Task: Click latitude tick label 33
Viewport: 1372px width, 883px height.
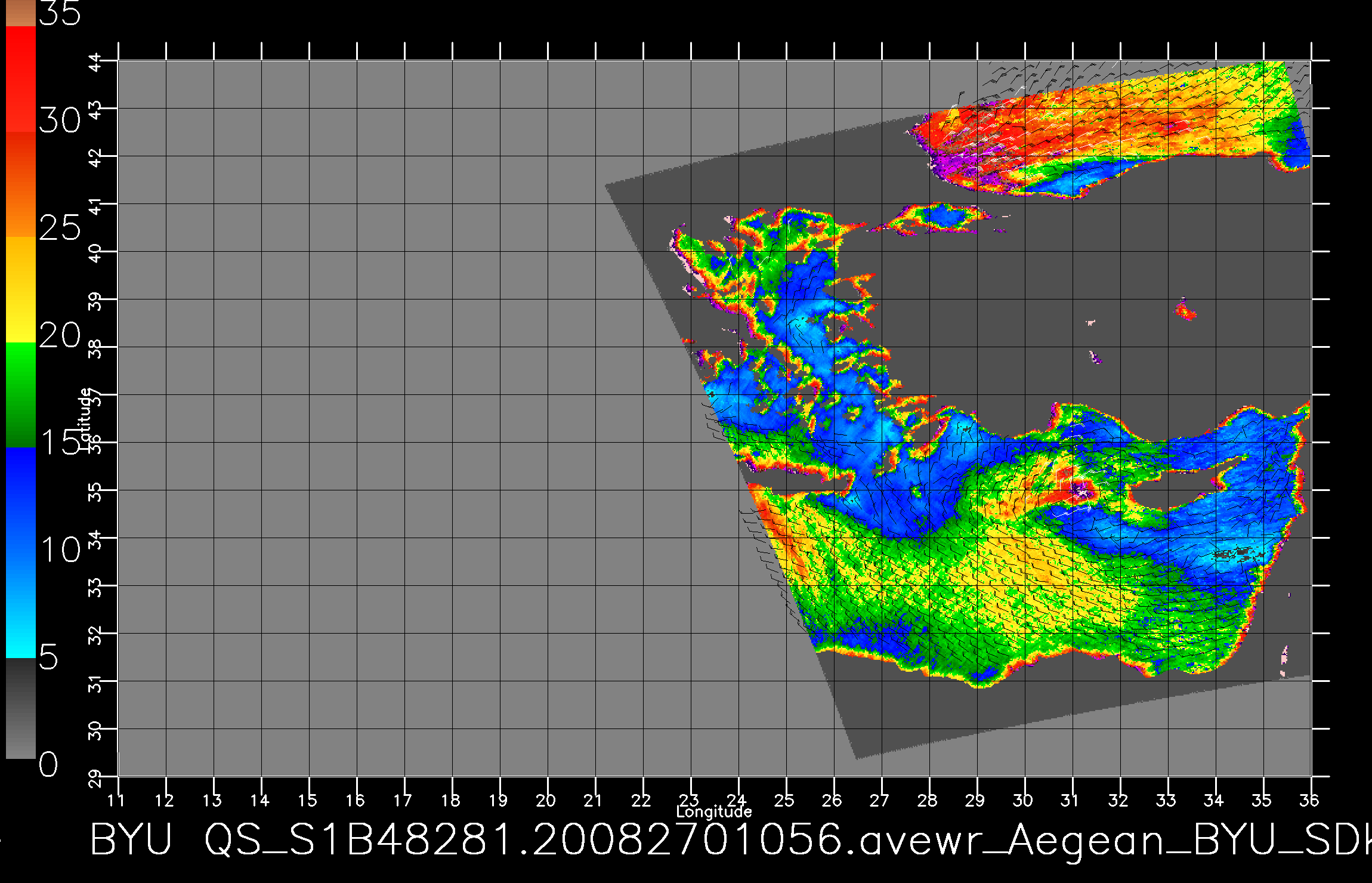Action: [95, 588]
